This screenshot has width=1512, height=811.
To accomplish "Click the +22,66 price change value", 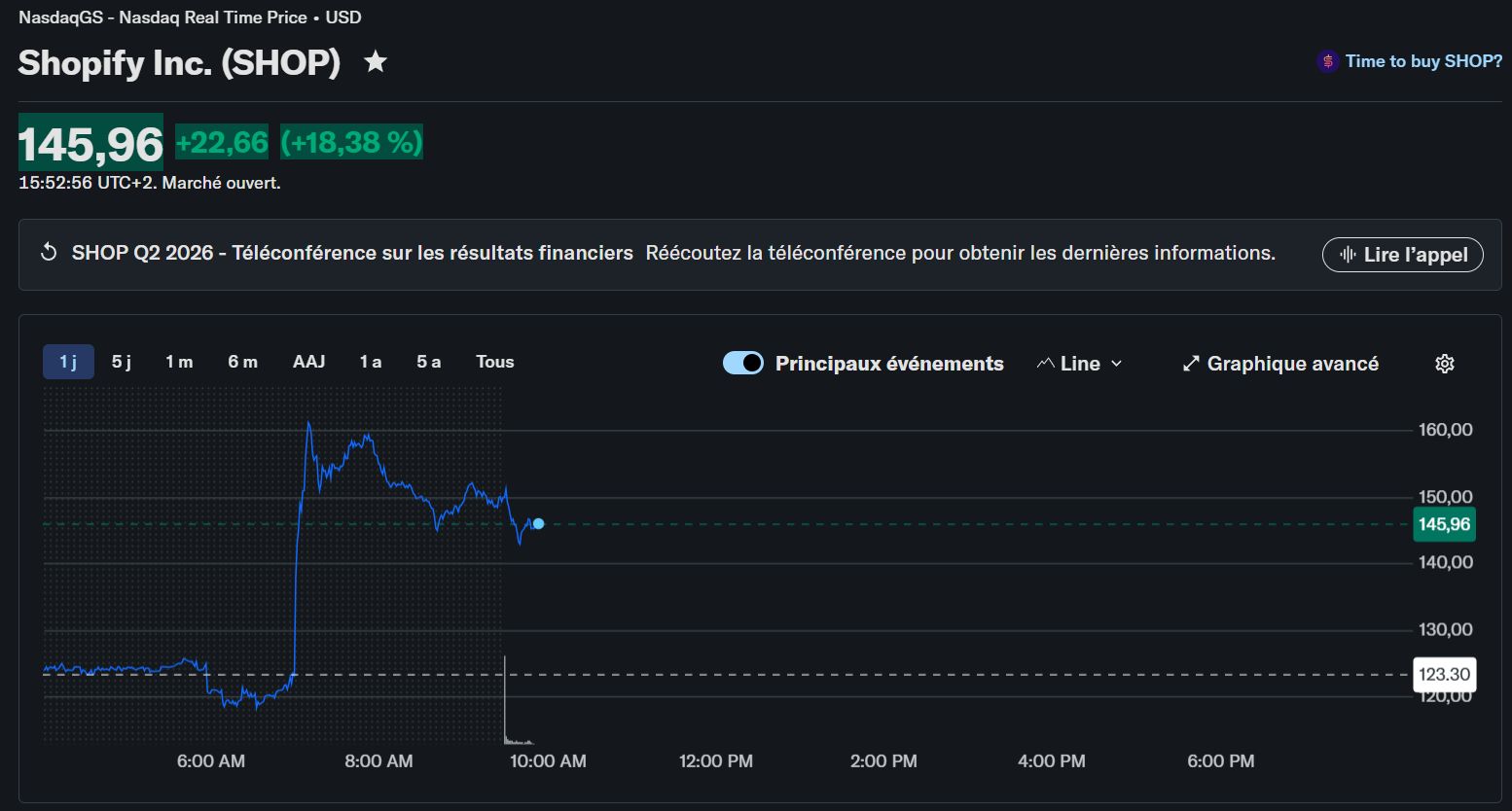I will pyautogui.click(x=222, y=143).
